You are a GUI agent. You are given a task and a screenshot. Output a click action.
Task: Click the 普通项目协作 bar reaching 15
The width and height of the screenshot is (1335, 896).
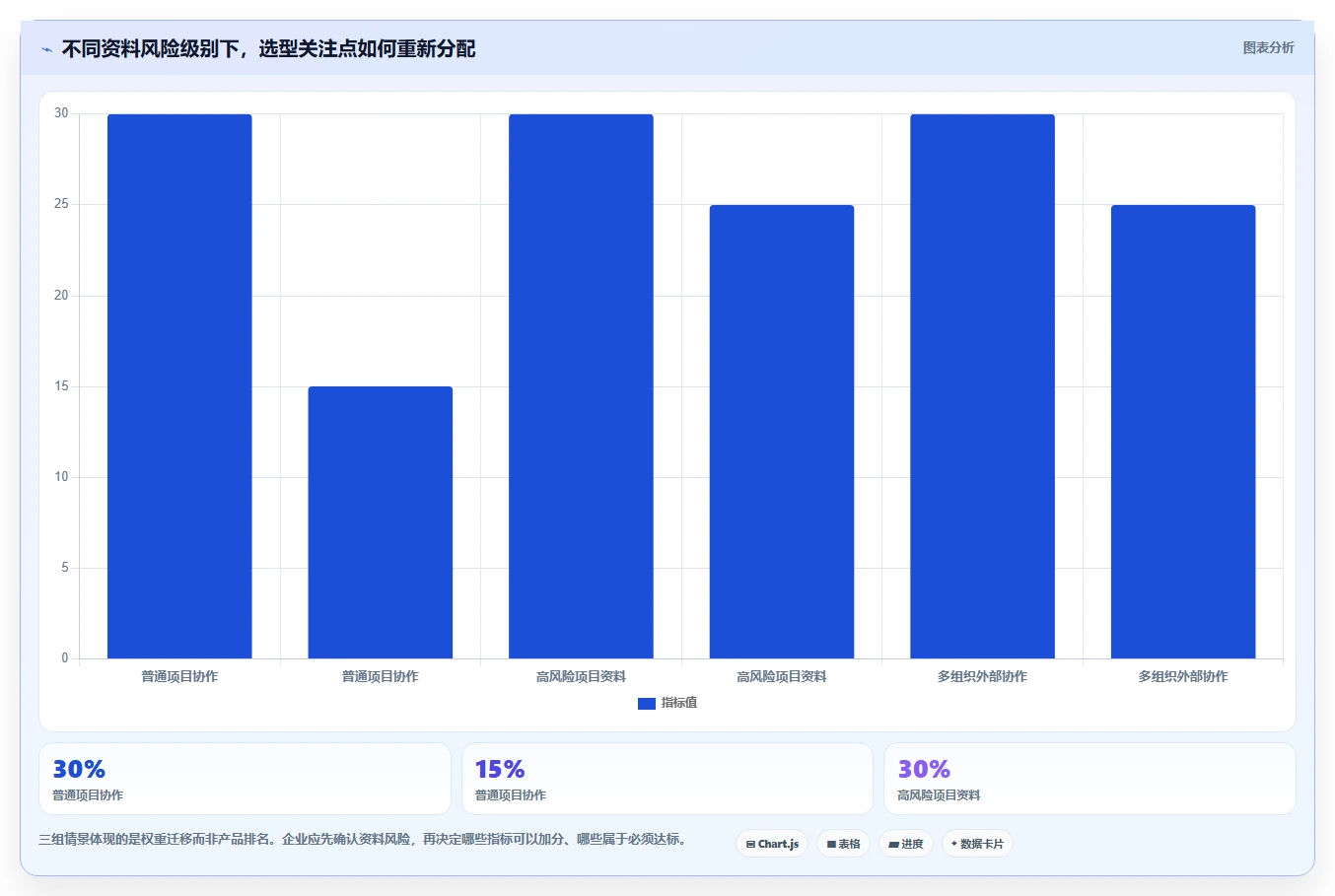381,522
